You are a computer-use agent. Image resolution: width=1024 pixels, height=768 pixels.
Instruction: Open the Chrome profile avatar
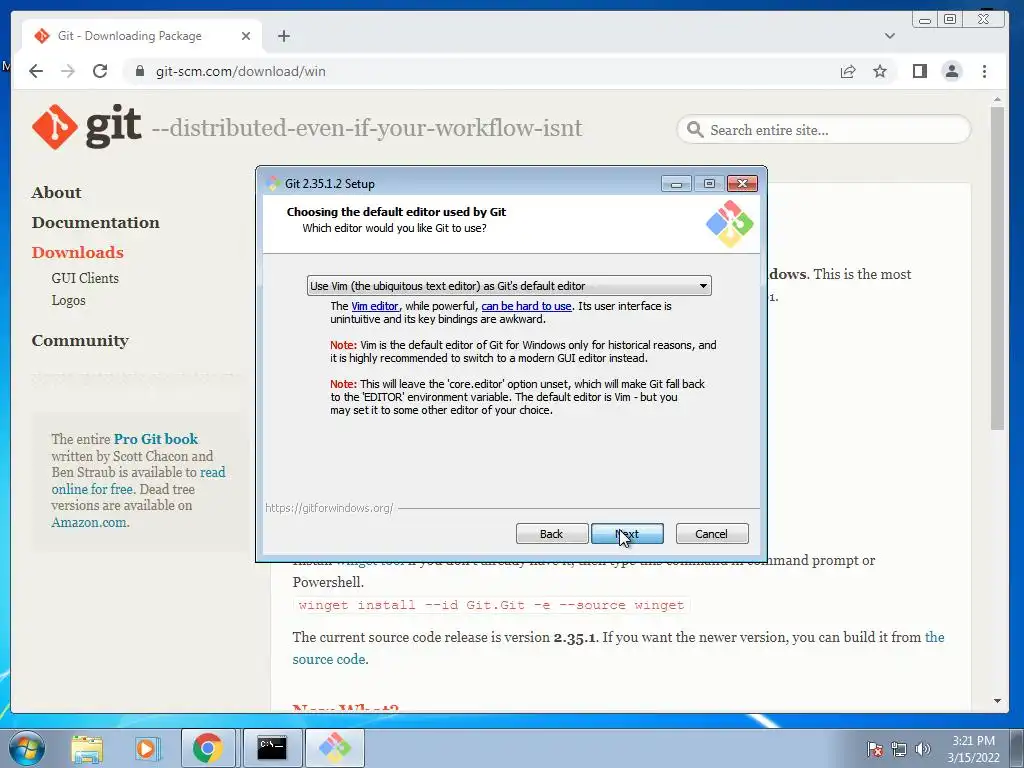[952, 71]
